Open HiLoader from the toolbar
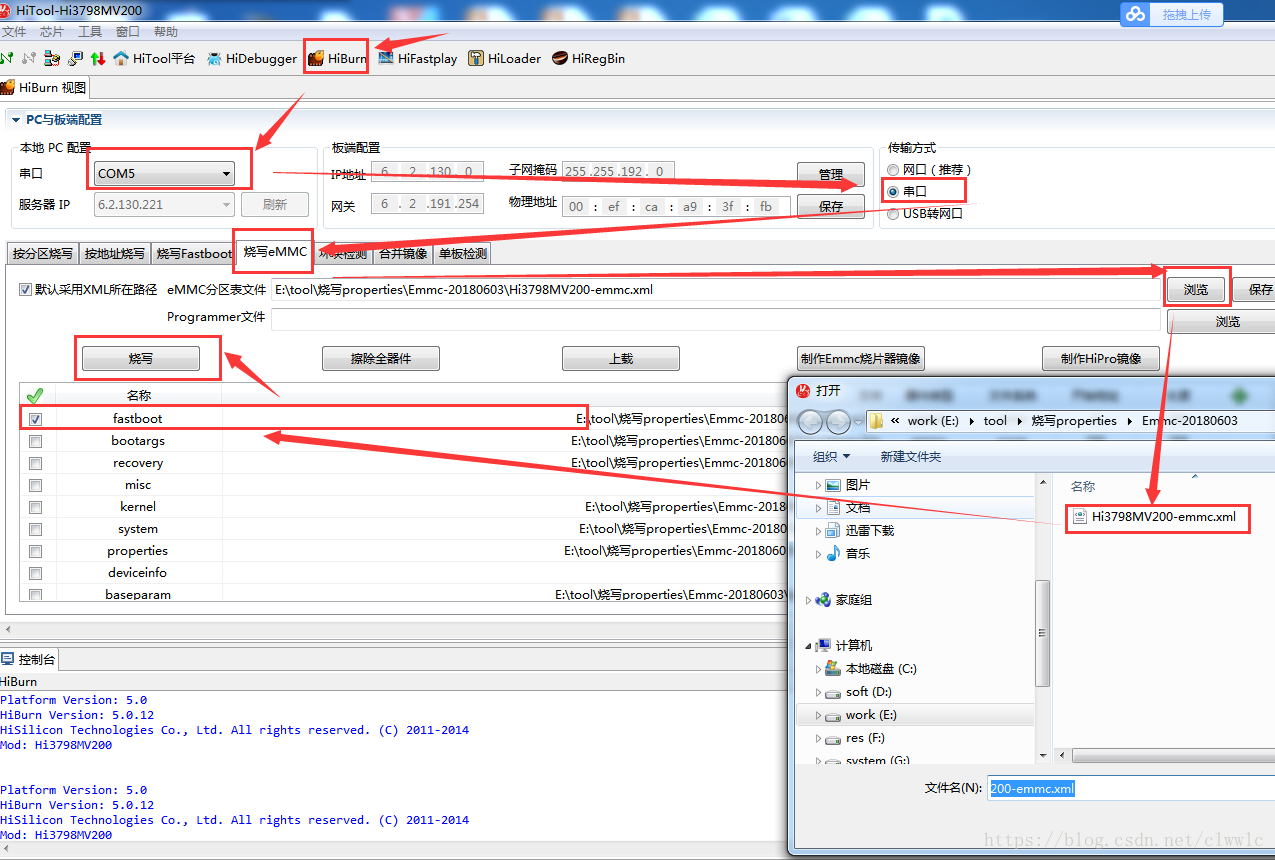Screen dimensions: 1275x860 click(x=504, y=58)
